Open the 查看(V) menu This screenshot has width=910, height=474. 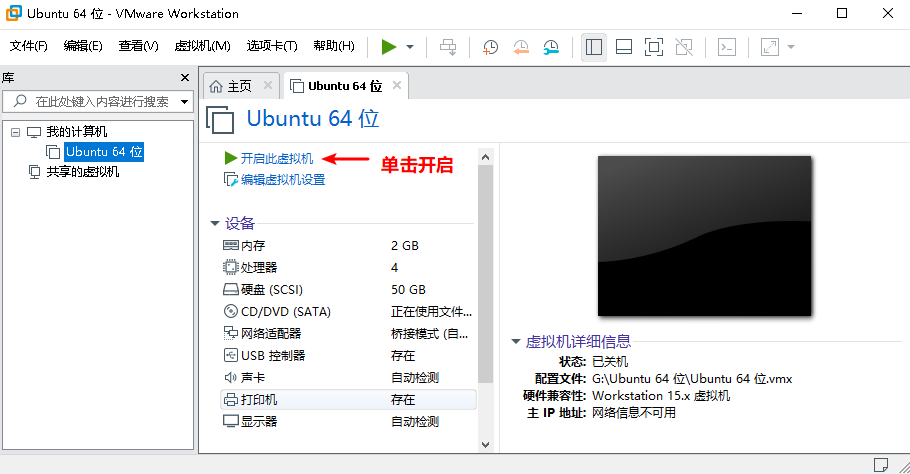(138, 46)
